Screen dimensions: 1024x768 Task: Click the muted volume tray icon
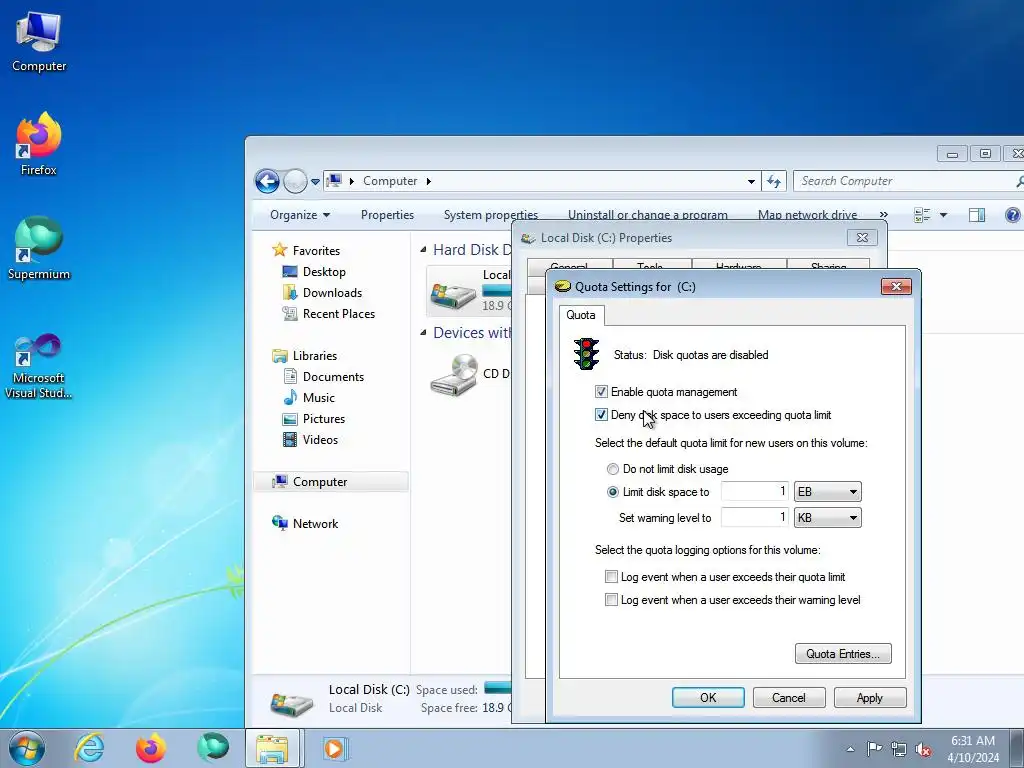923,749
